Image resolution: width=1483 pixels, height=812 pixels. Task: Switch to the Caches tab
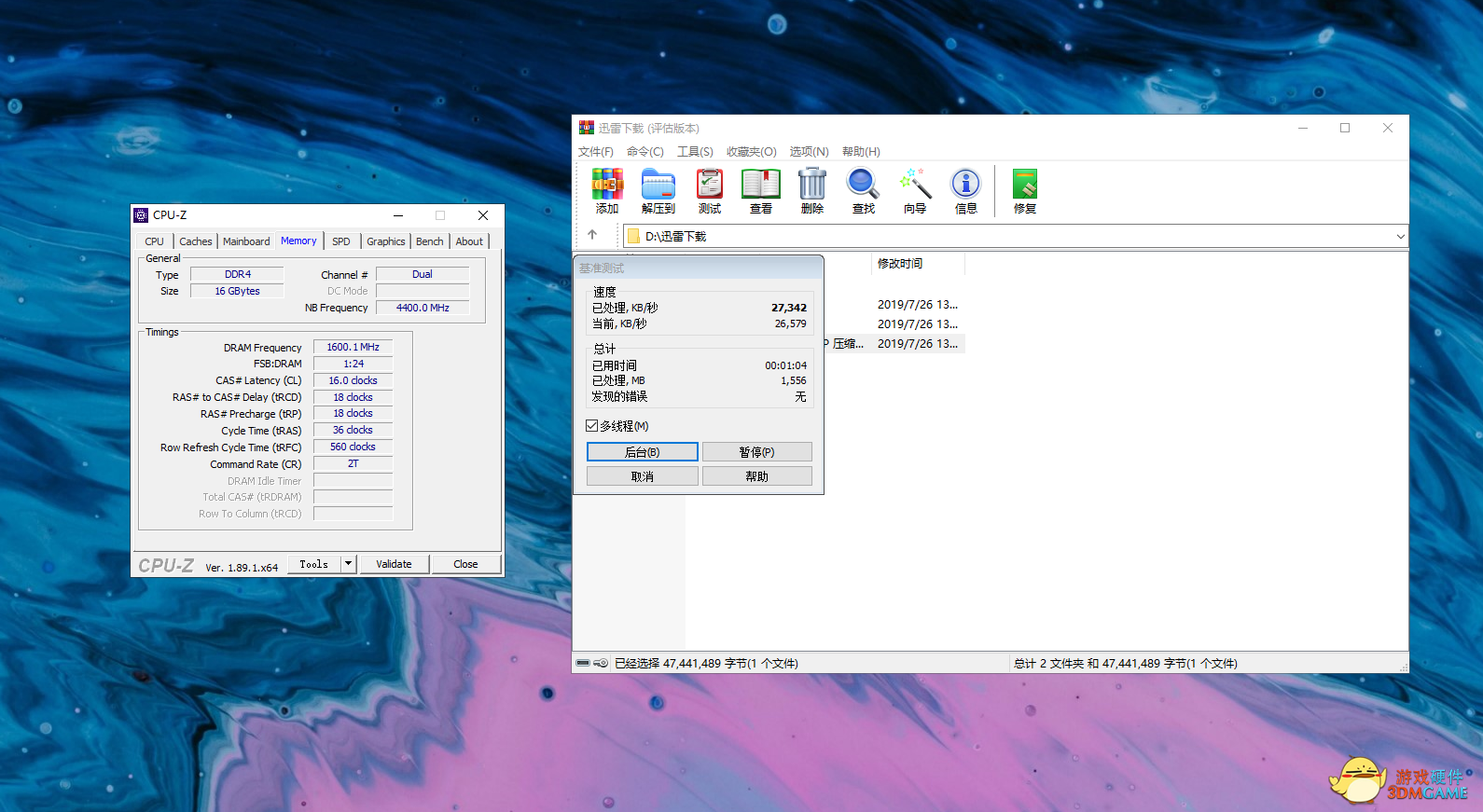click(x=196, y=241)
